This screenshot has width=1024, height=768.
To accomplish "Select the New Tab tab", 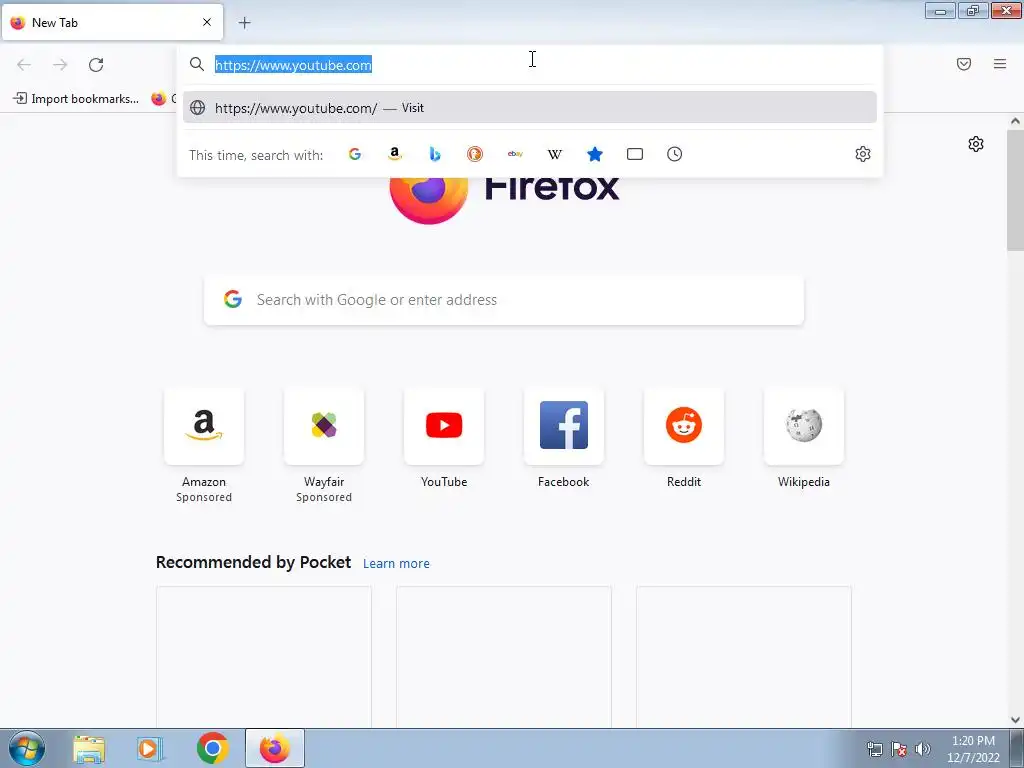I will 112,22.
